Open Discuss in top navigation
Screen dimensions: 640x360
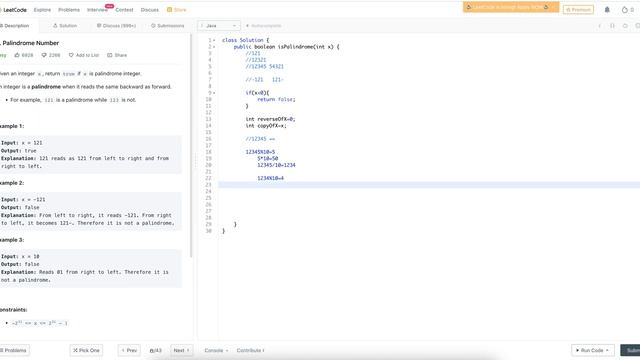(x=150, y=10)
